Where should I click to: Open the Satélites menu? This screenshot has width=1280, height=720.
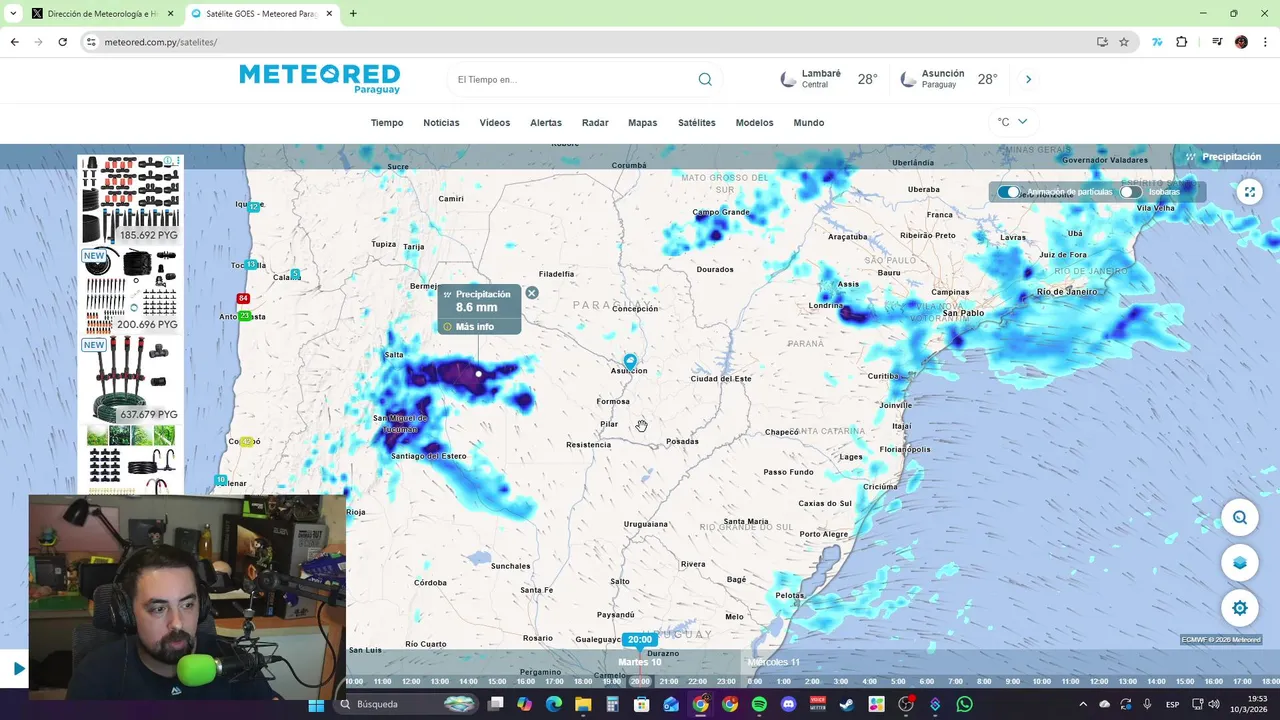tap(697, 123)
